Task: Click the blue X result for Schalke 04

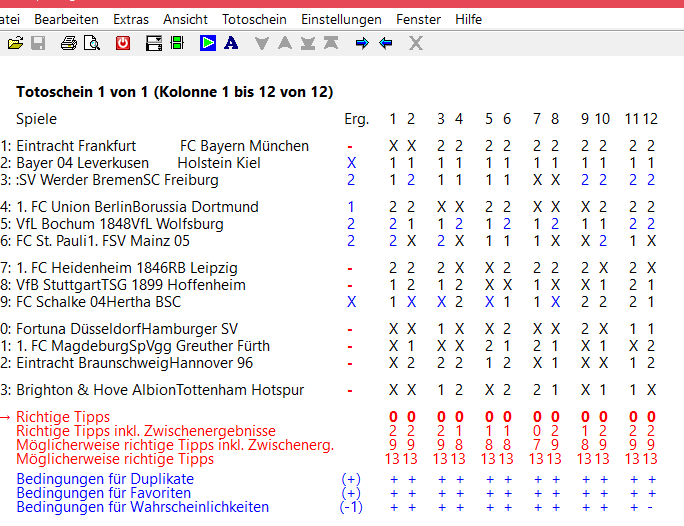Action: [351, 302]
